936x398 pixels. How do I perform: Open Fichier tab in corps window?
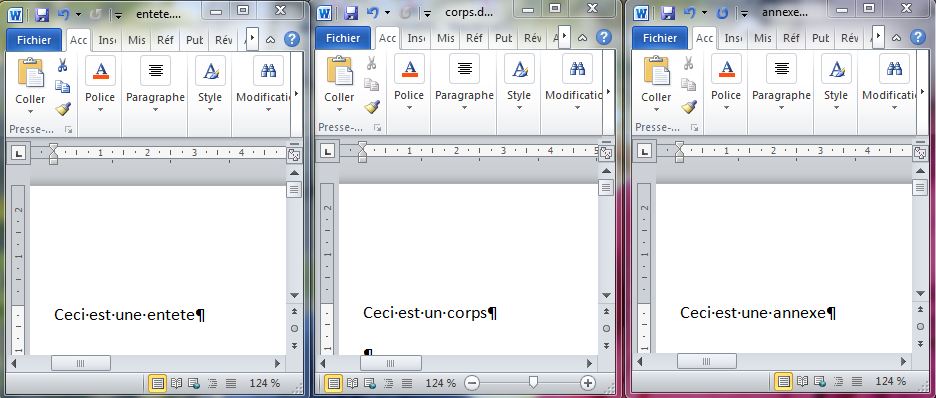[x=343, y=38]
